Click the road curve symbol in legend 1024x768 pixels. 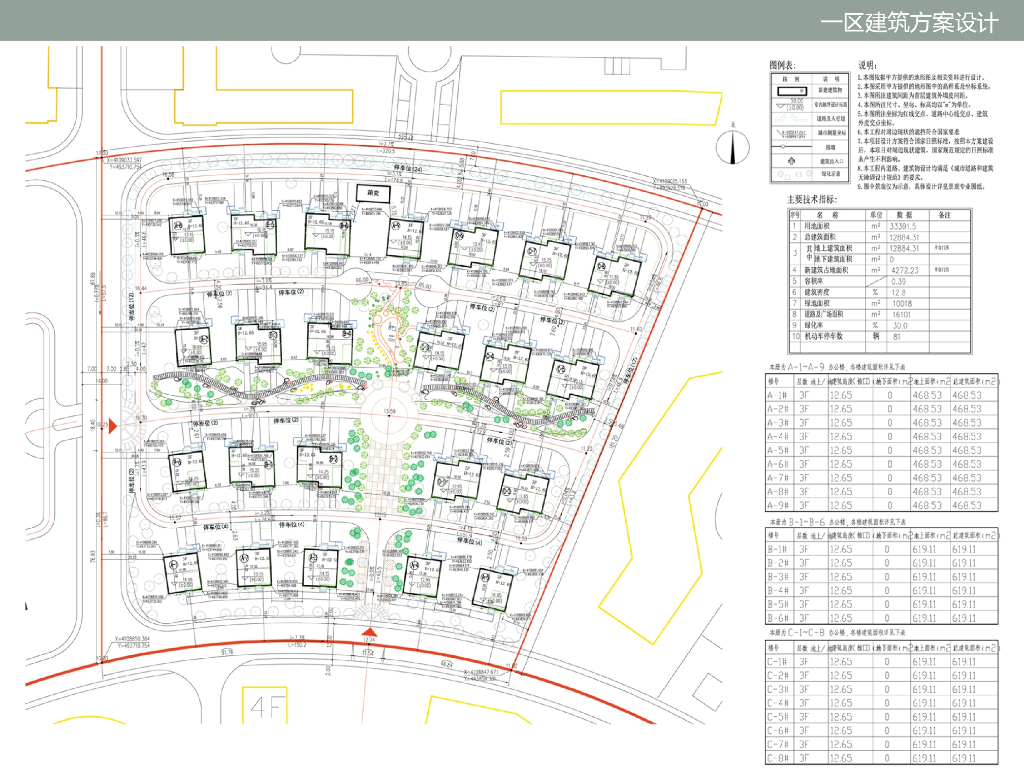click(x=792, y=119)
